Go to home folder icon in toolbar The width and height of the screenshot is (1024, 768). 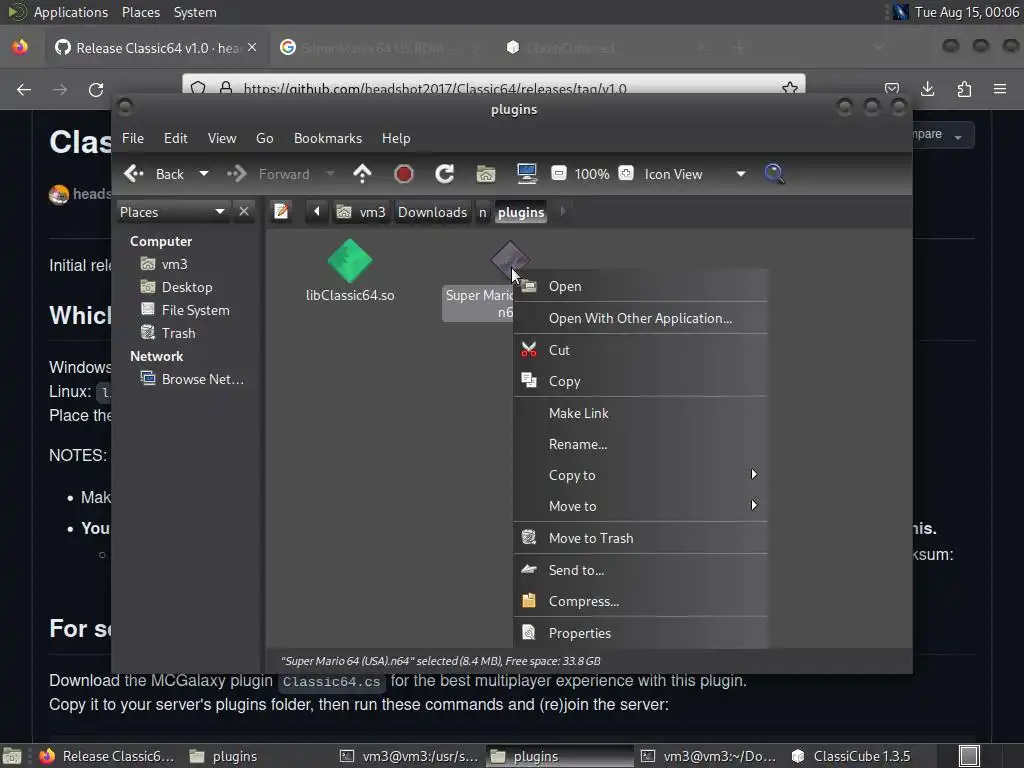coord(485,174)
